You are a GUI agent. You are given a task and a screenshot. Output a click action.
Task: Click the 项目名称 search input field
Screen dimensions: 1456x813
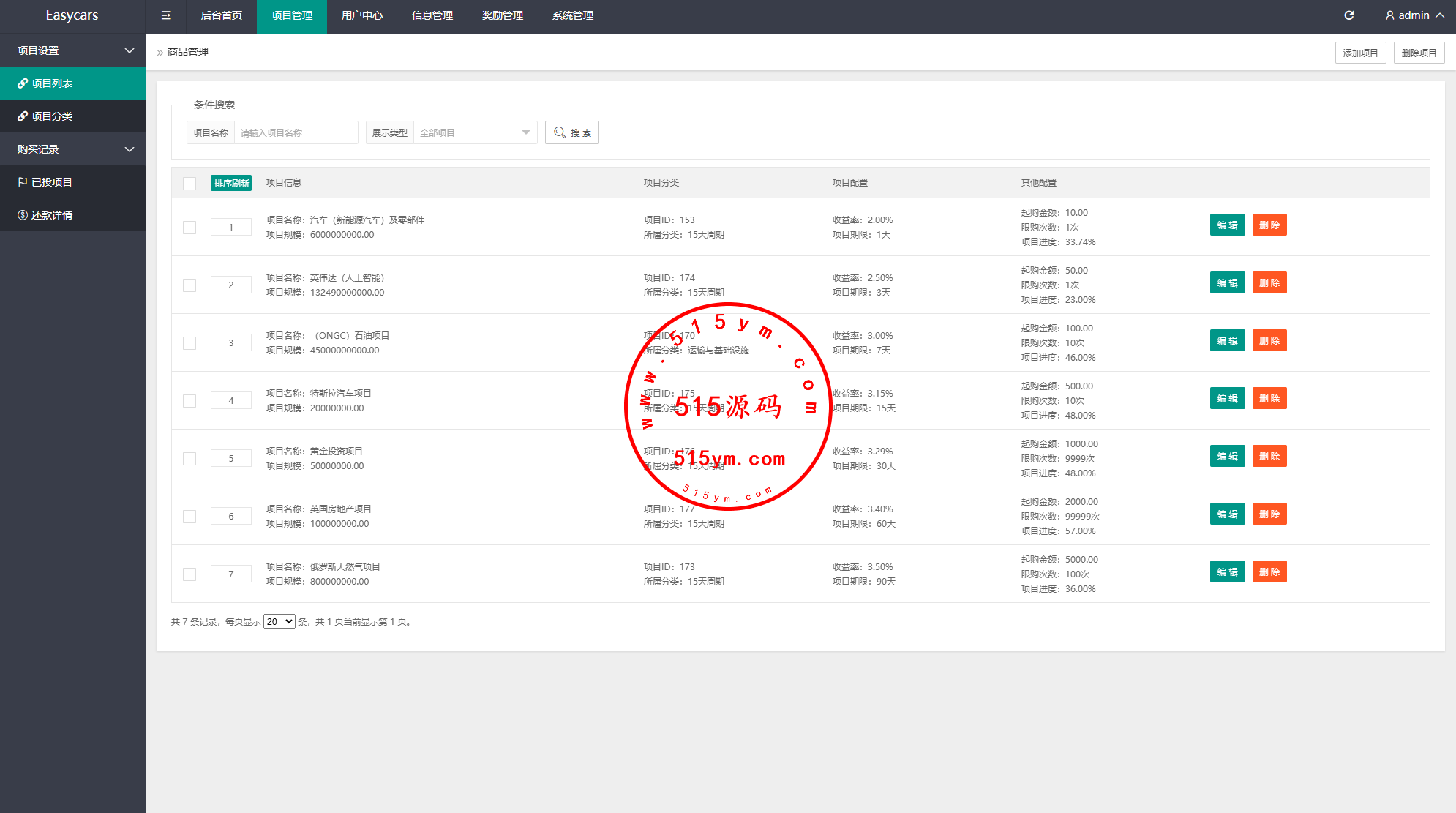point(296,132)
